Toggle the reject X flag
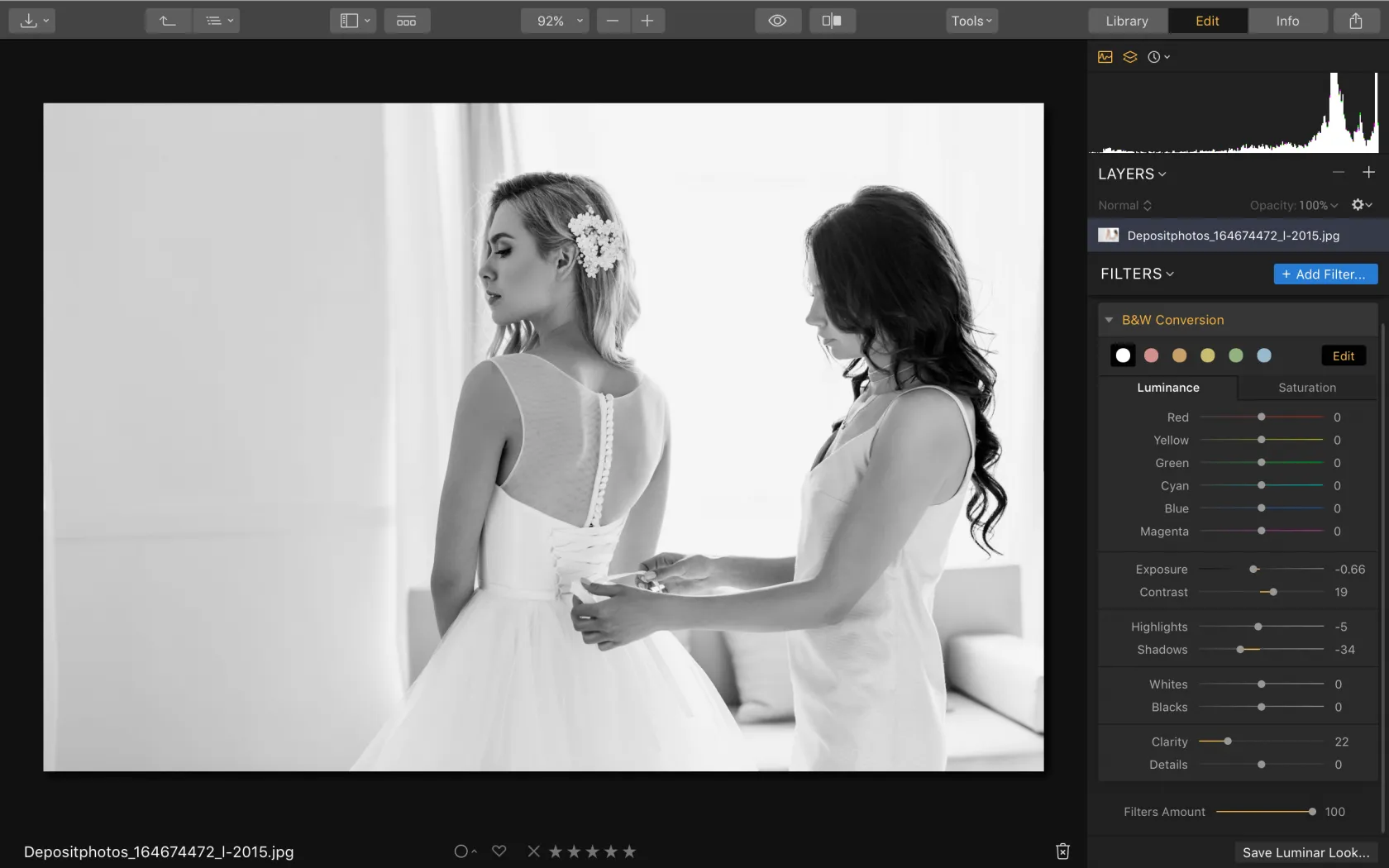Image resolution: width=1389 pixels, height=868 pixels. tap(533, 851)
